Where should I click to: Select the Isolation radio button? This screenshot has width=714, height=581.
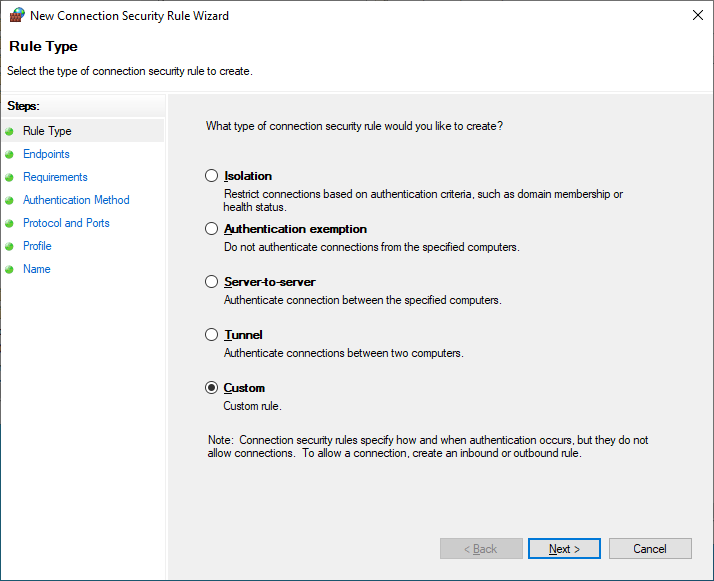pos(211,176)
